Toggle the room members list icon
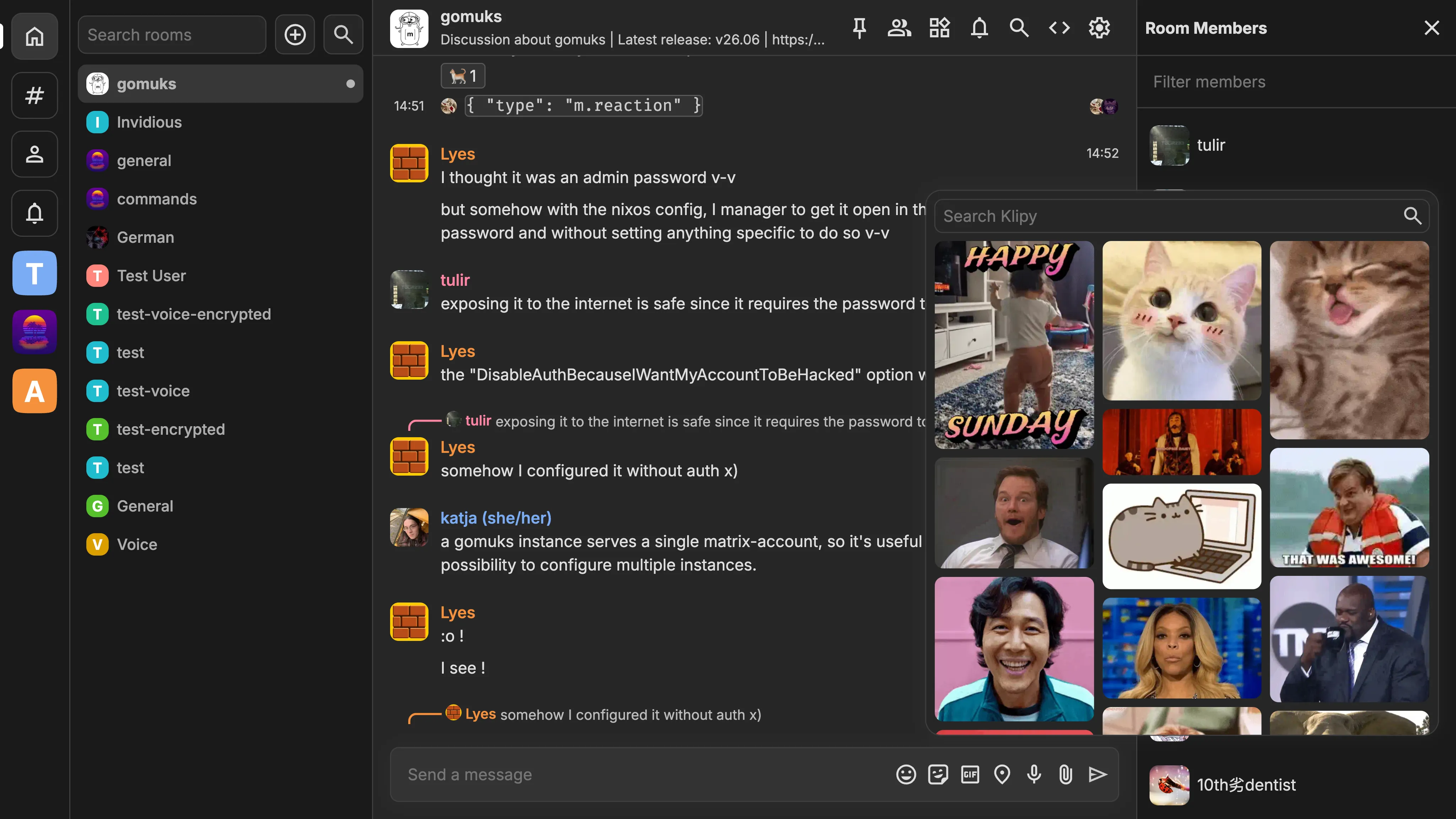Image resolution: width=1456 pixels, height=819 pixels. pos(899,28)
